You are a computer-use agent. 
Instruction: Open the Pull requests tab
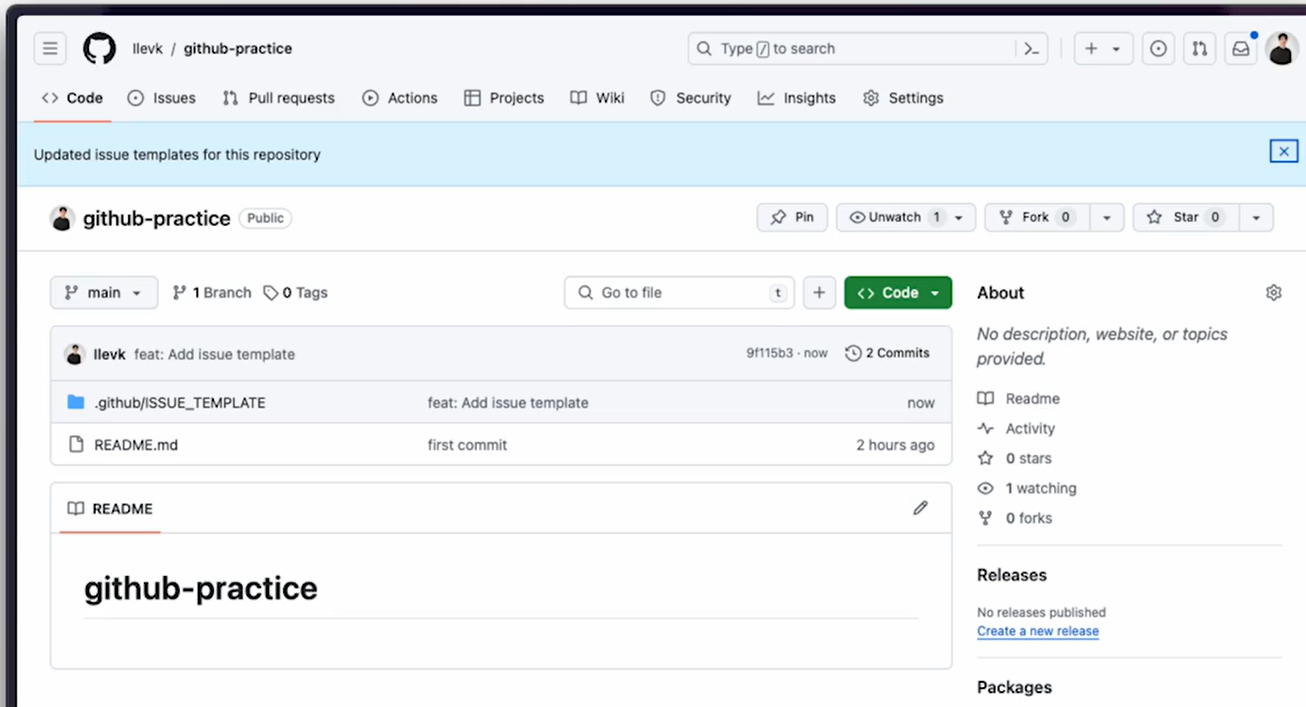point(279,98)
